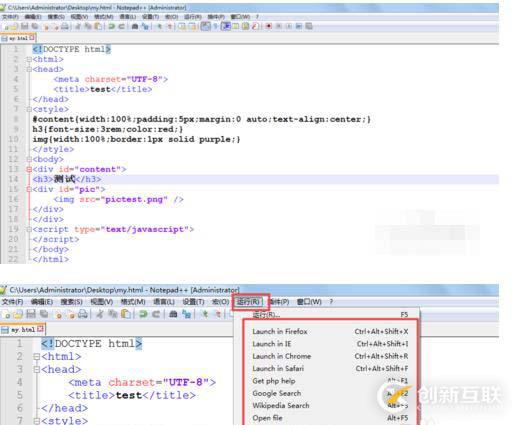
Task: Click Cut scissors icon in lower window toolbar
Action: click(100, 314)
